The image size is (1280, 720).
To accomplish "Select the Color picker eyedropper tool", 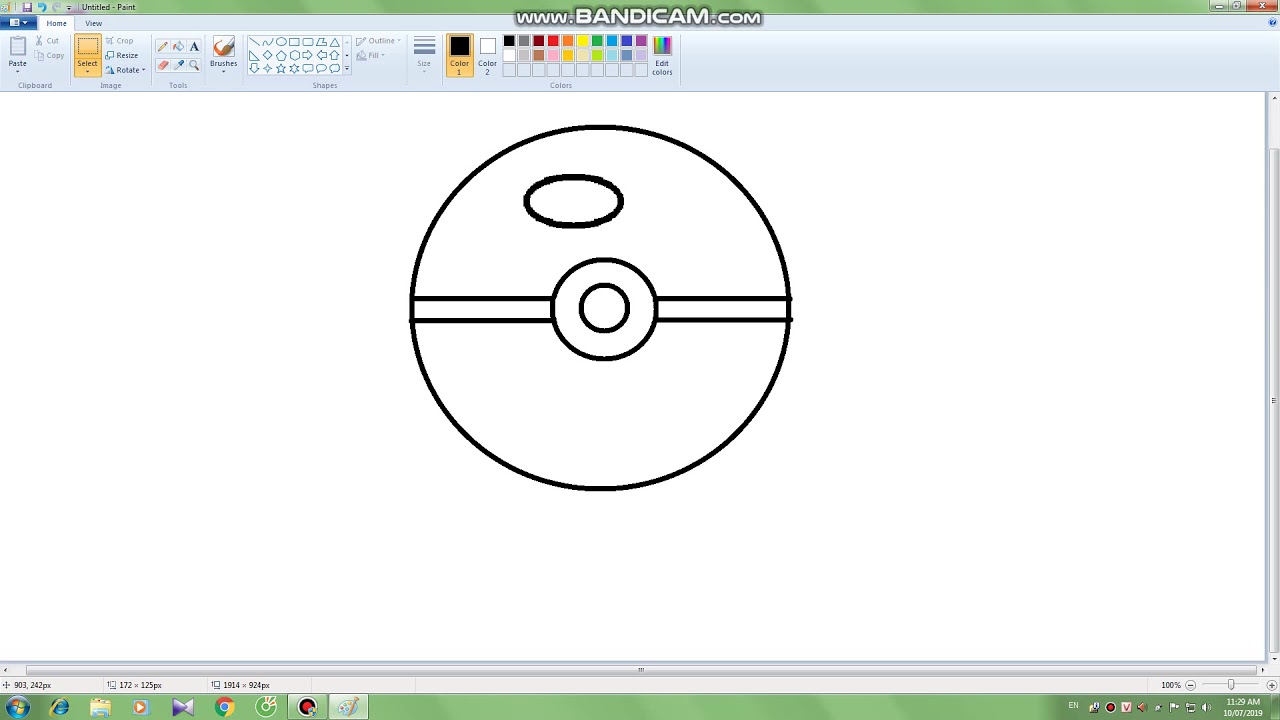I will click(178, 65).
